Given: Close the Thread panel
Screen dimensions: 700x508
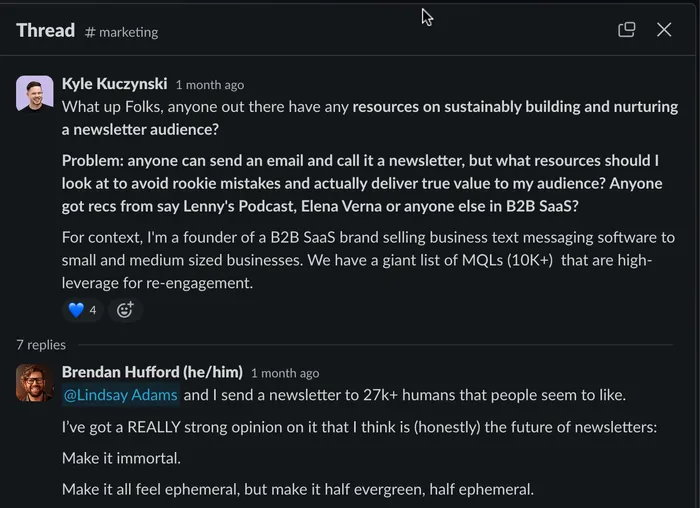Looking at the screenshot, I should (664, 30).
